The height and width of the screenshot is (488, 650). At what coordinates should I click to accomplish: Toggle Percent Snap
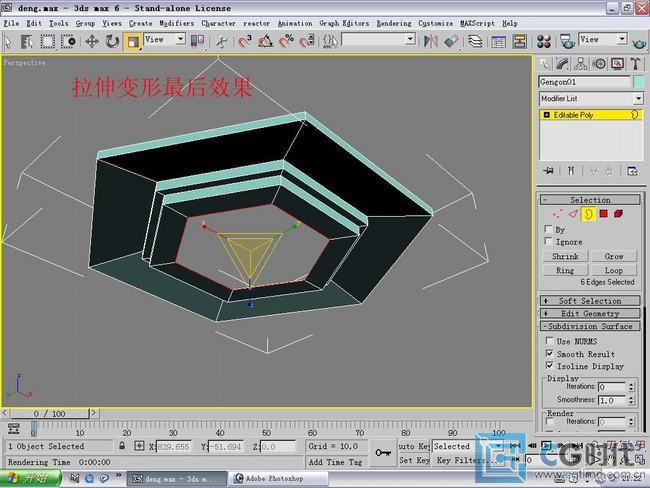pyautogui.click(x=286, y=41)
